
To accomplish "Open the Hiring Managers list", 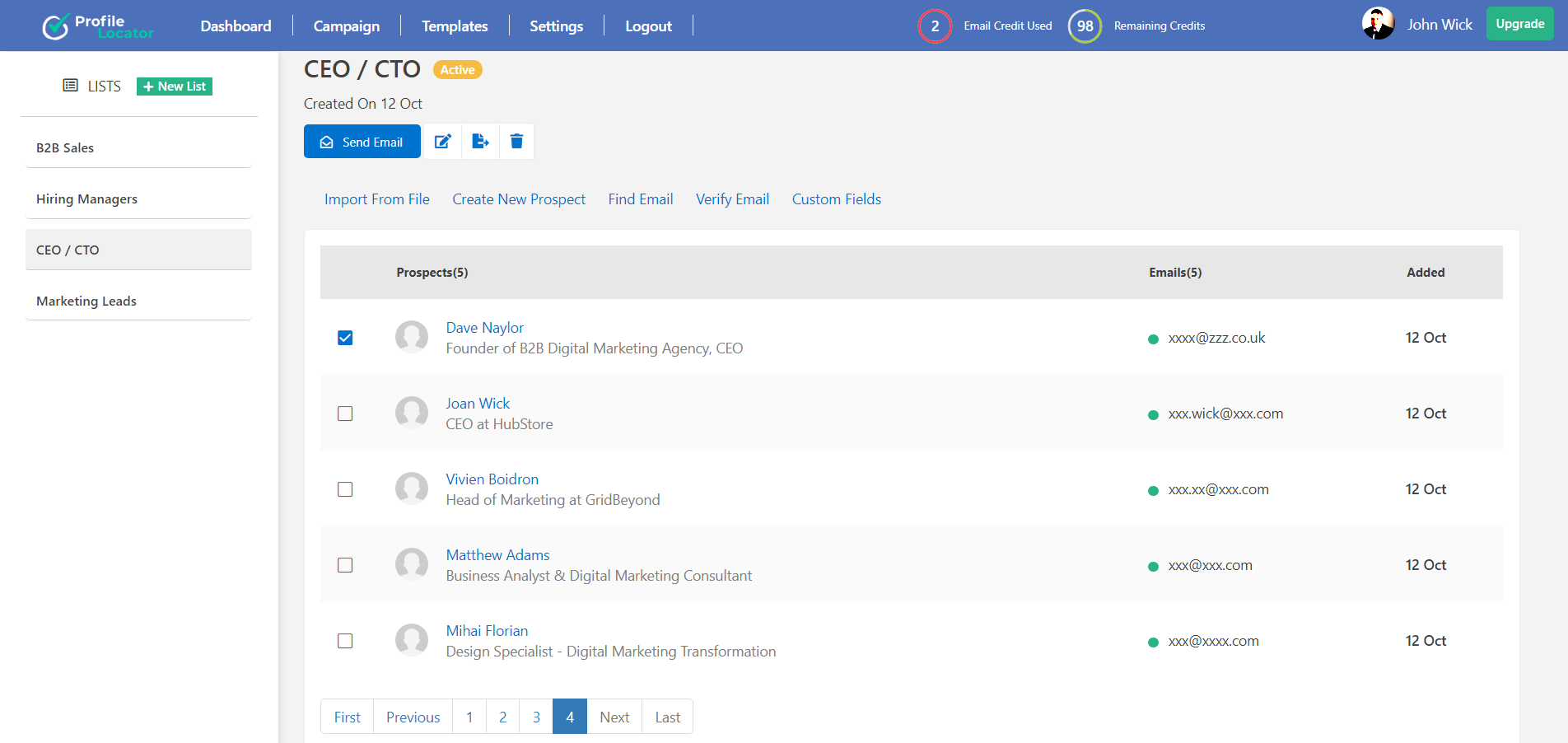I will tap(86, 199).
